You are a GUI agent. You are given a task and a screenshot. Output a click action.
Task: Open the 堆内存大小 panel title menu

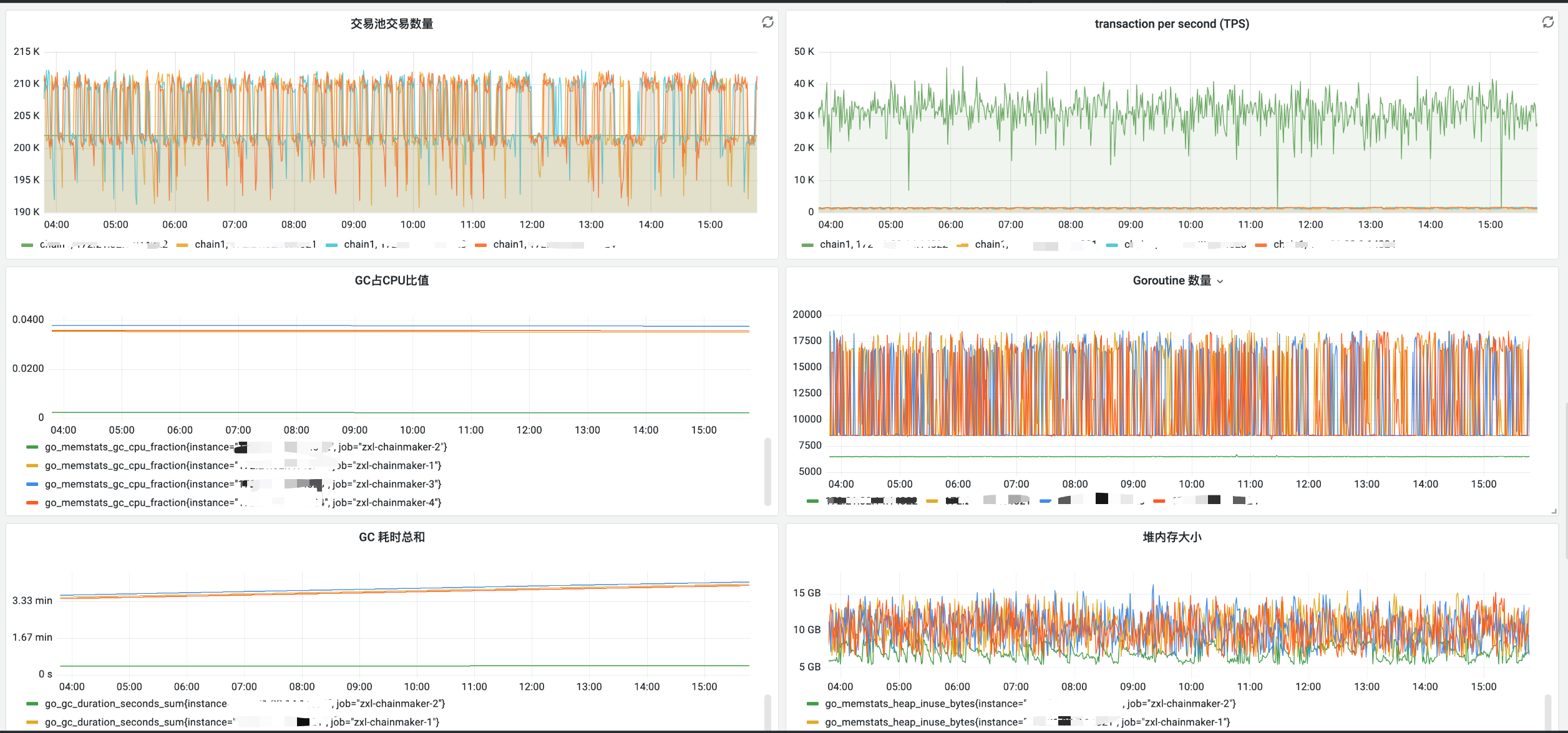click(x=1172, y=537)
